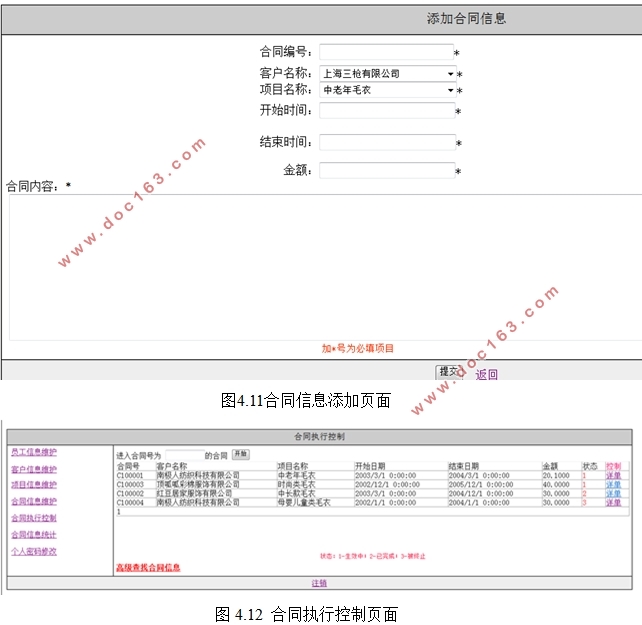Image resolution: width=642 pixels, height=625 pixels.
Task: Open 合同执行控制 in the sidebar
Action: click(x=34, y=518)
